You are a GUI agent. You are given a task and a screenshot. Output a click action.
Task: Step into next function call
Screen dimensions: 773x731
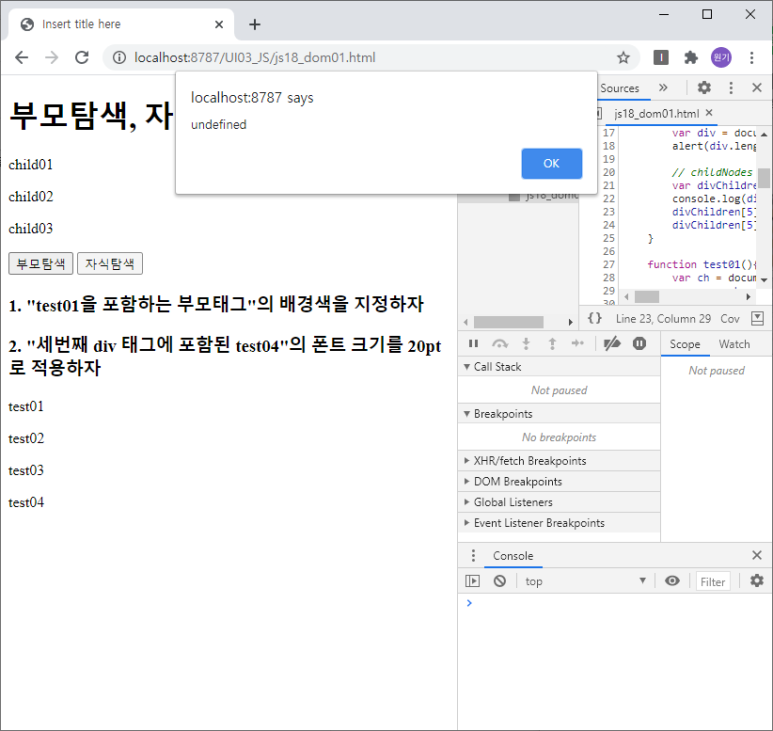pos(526,344)
